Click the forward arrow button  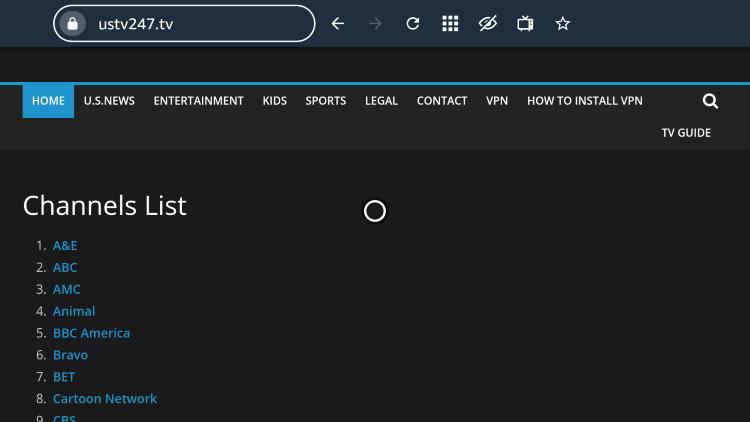(x=375, y=23)
